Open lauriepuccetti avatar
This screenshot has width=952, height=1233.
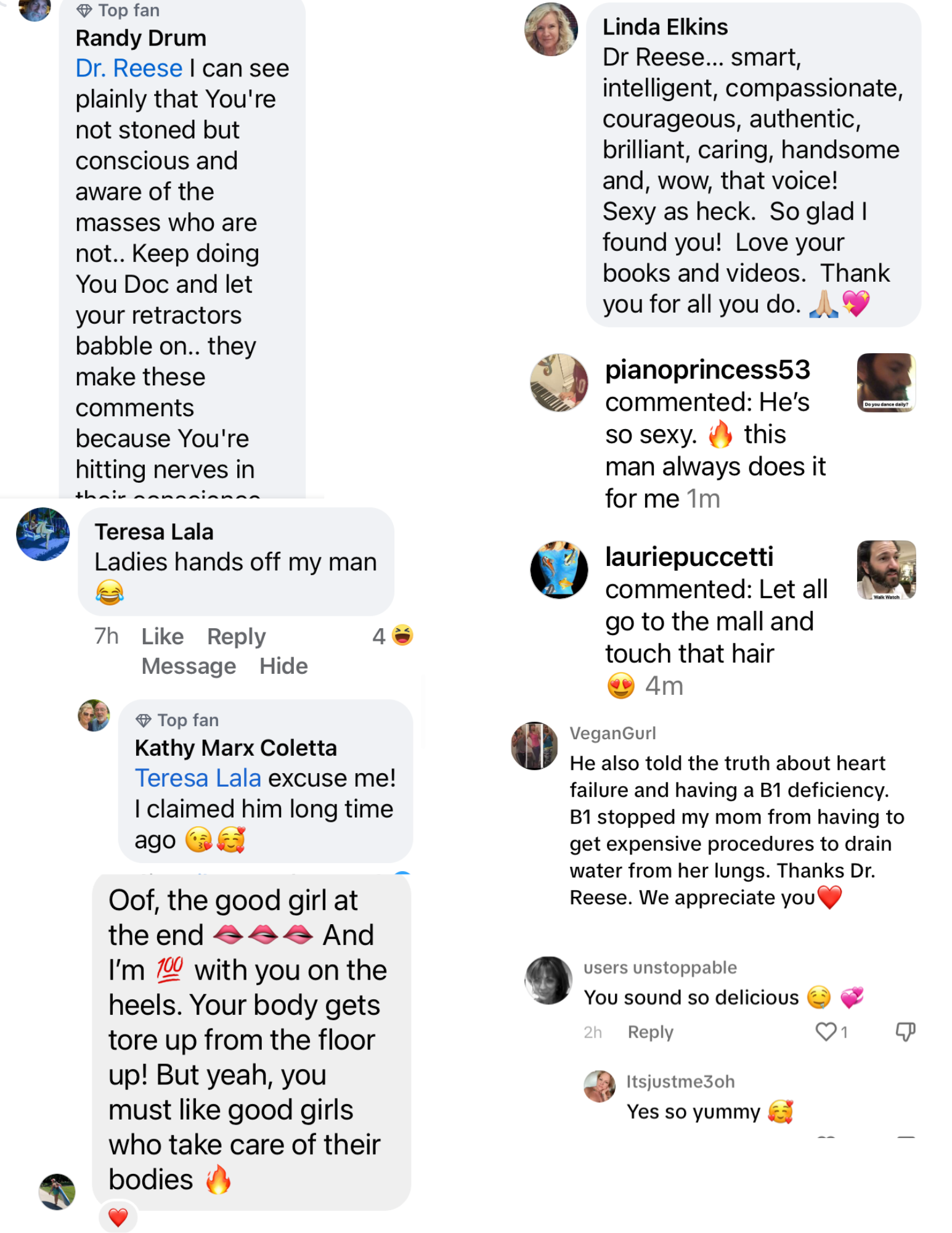pos(559,570)
